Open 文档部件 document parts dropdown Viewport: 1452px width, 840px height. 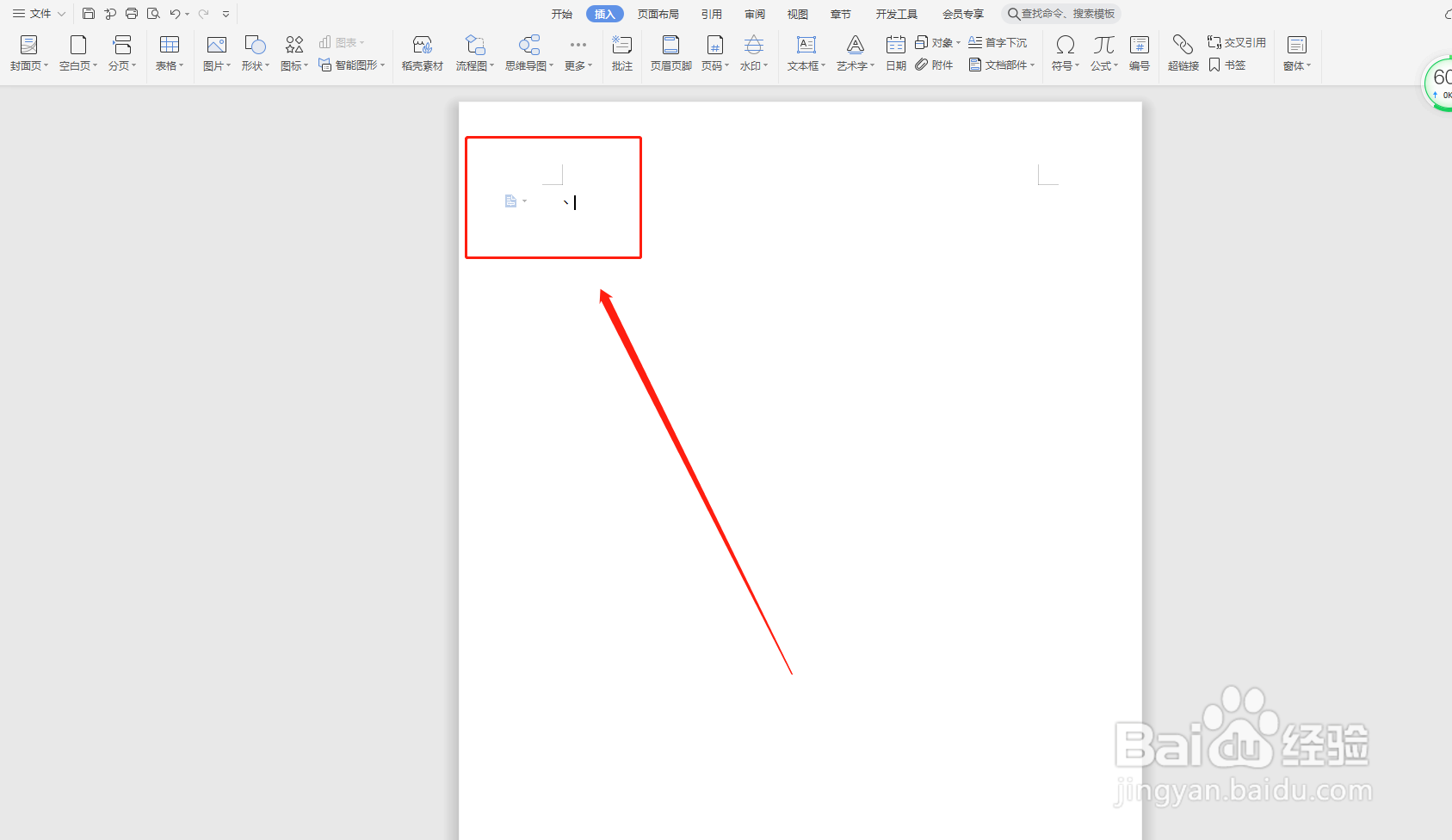point(1002,65)
